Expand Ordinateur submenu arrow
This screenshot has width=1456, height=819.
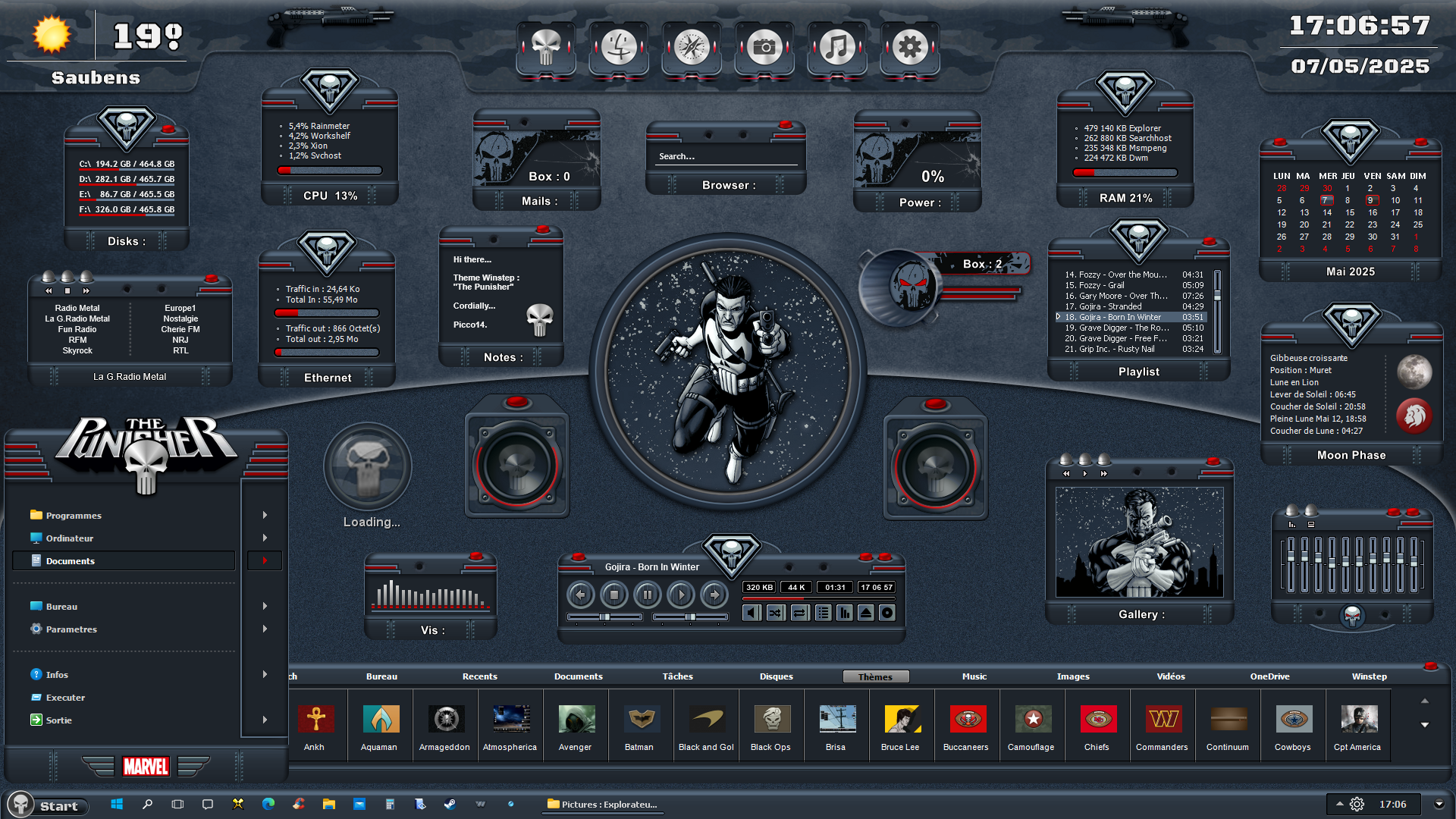click(265, 538)
